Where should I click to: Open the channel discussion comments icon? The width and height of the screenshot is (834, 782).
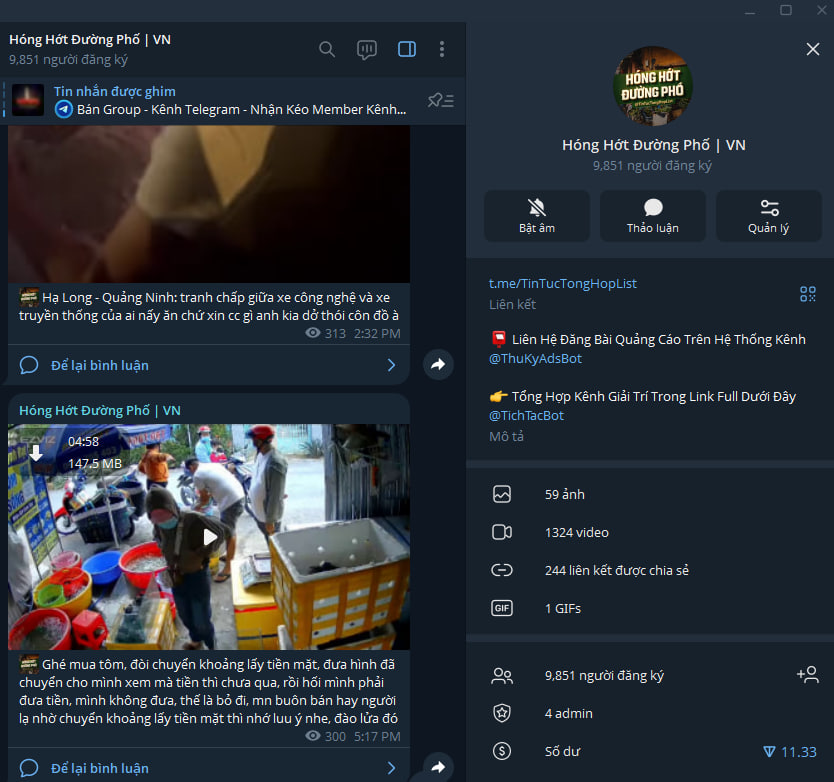(x=366, y=49)
